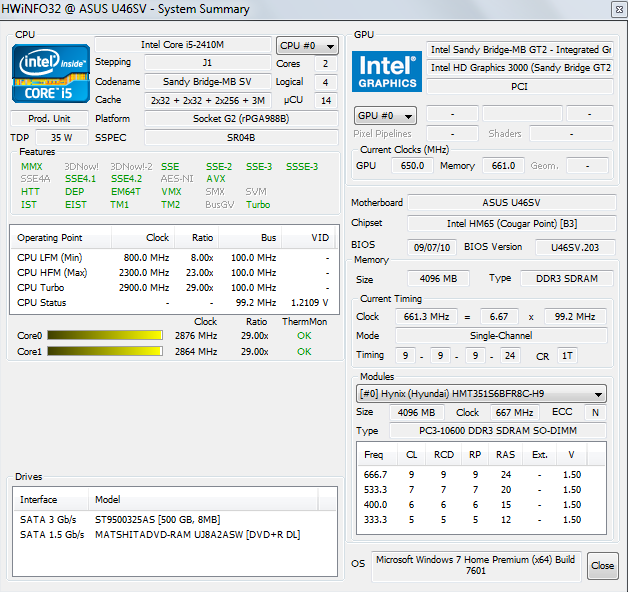
Task: Click the PC3-10600 DDR3 SDRAM SO-DIMM field
Action: pyautogui.click(x=498, y=431)
